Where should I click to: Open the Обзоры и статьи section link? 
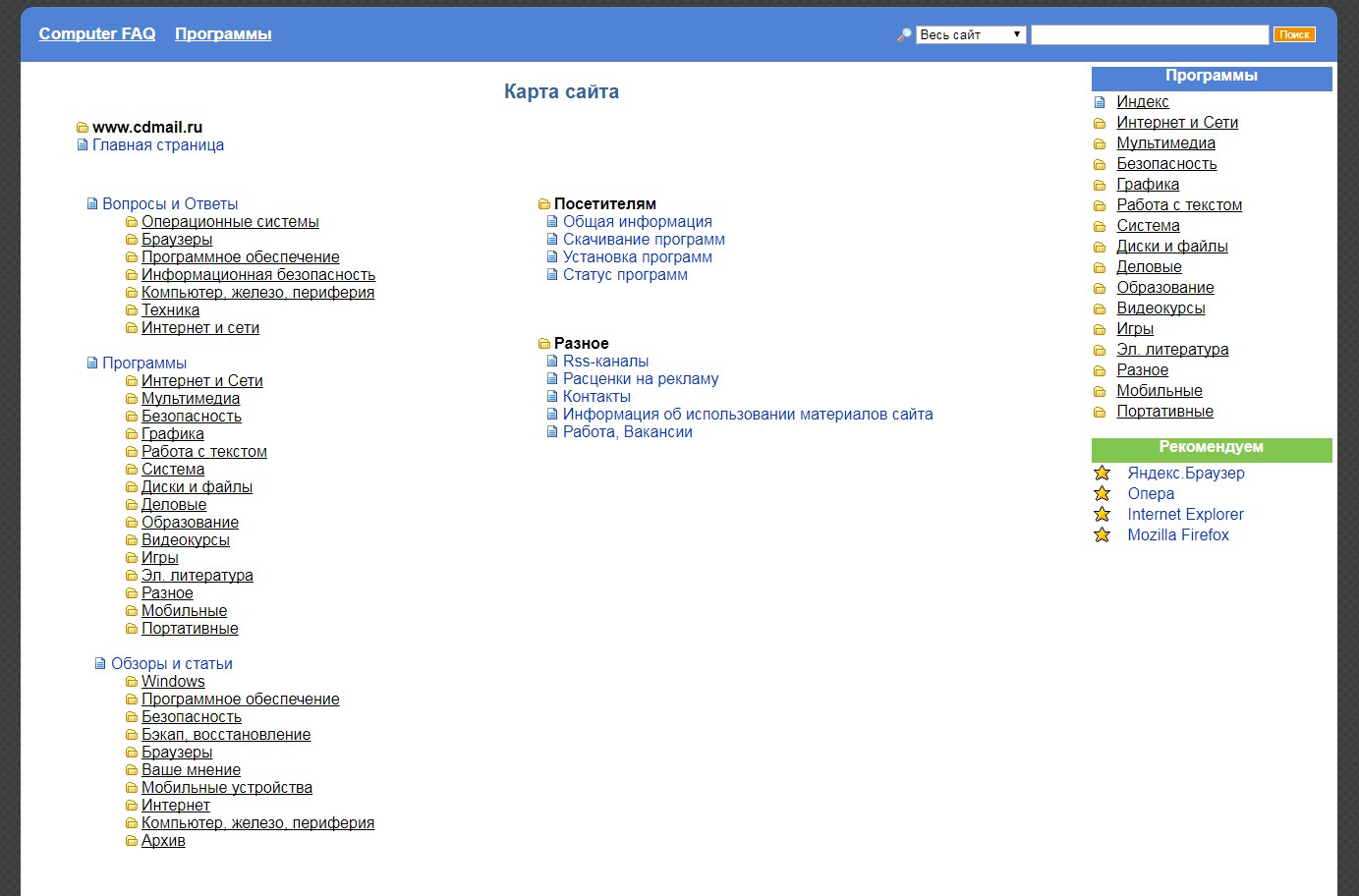click(172, 664)
